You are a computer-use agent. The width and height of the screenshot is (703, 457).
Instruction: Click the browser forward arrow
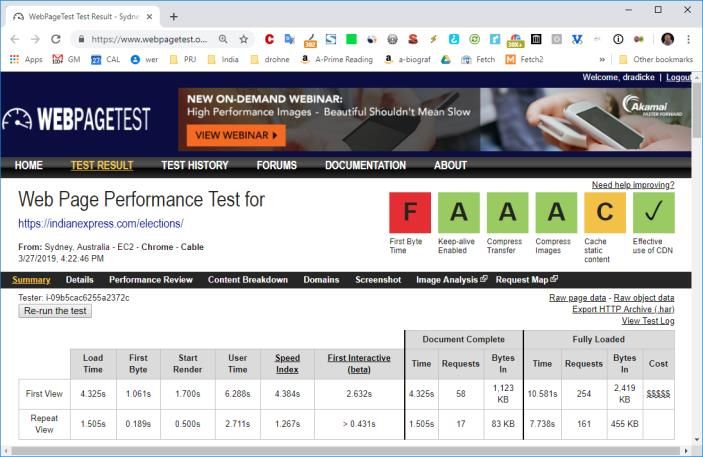pyautogui.click(x=35, y=39)
